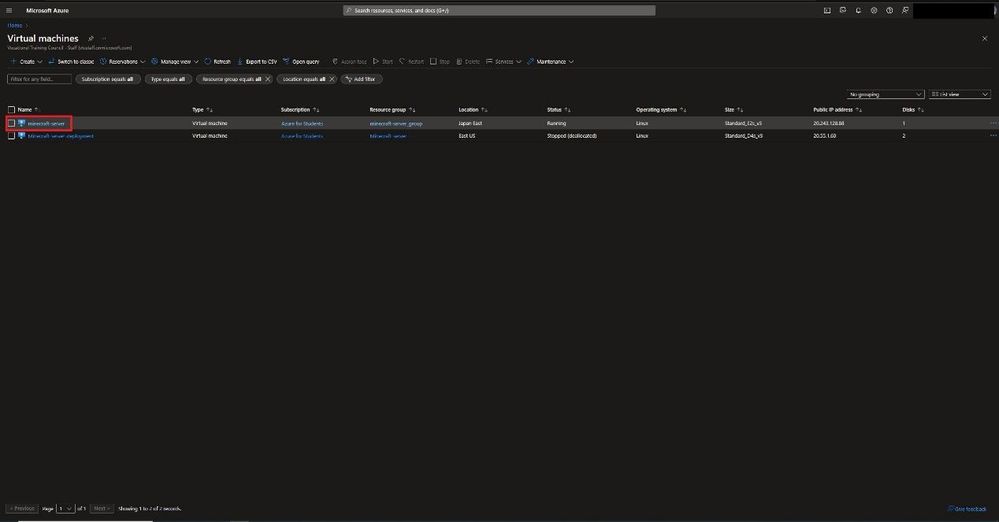Sort by the Subscription column
The width and height of the screenshot is (999, 522).
pyautogui.click(x=300, y=110)
